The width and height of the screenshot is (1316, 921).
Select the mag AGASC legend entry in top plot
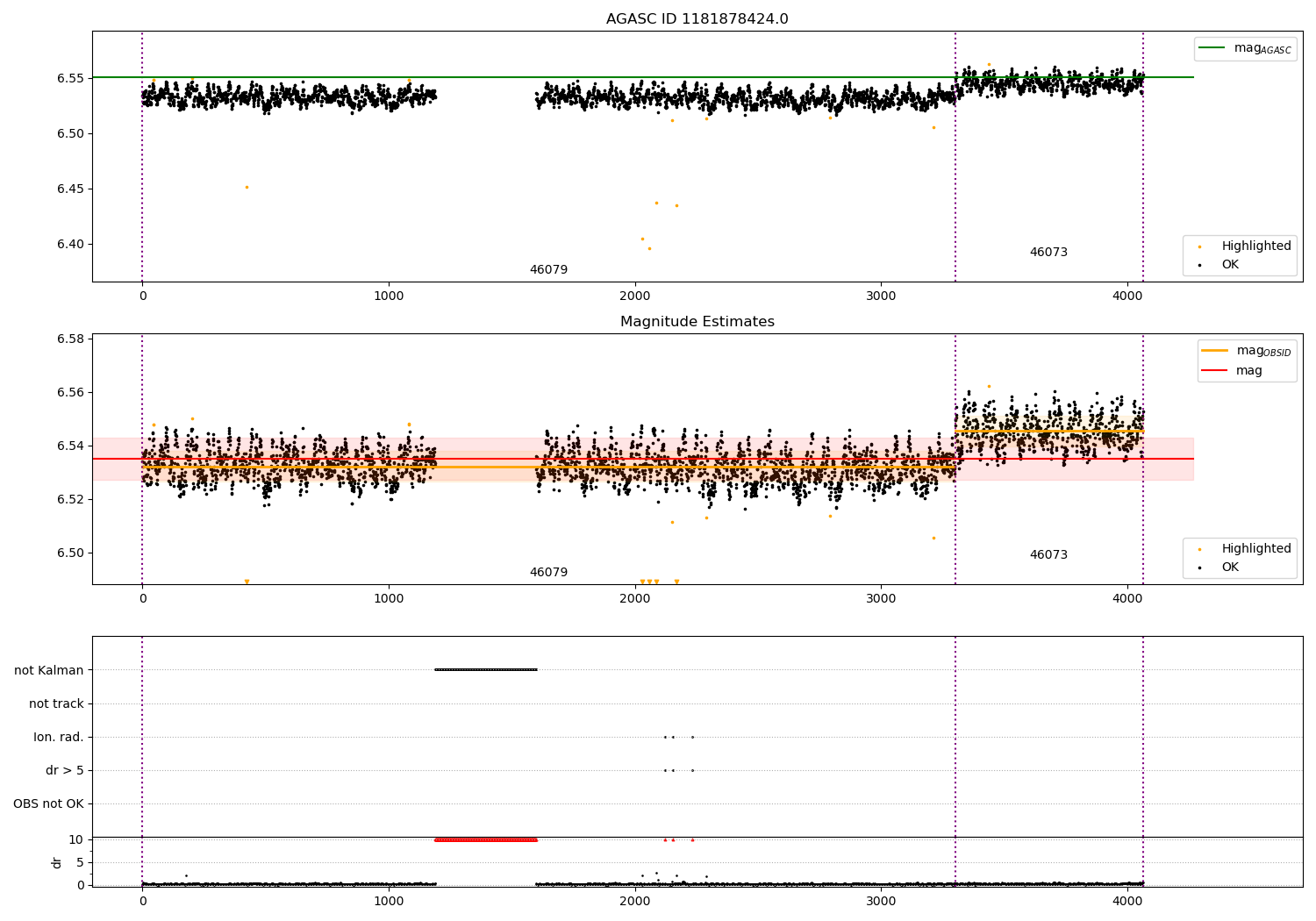point(1245,48)
